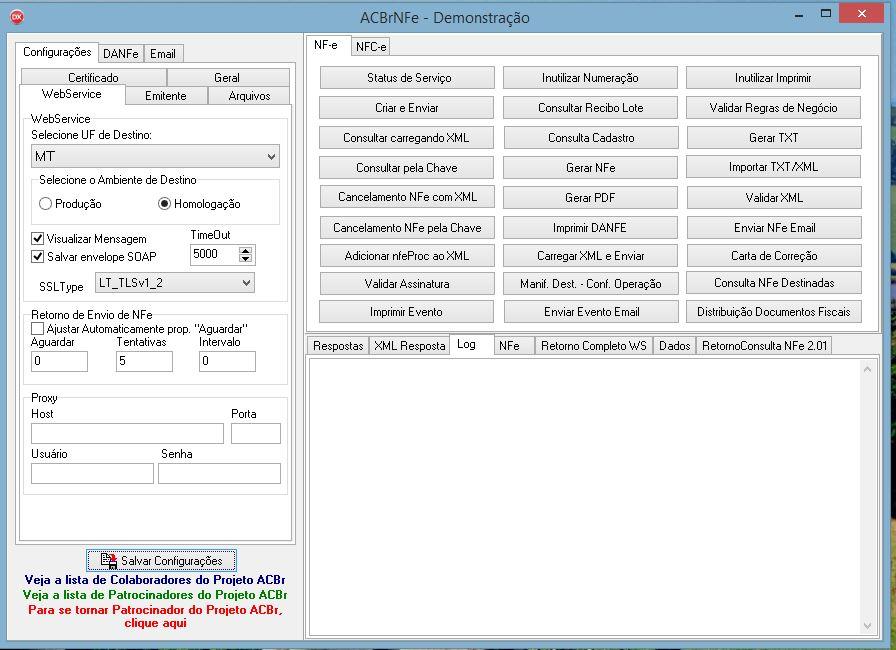Open Carta de Correção
Image resolution: width=896 pixels, height=650 pixels.
[774, 256]
